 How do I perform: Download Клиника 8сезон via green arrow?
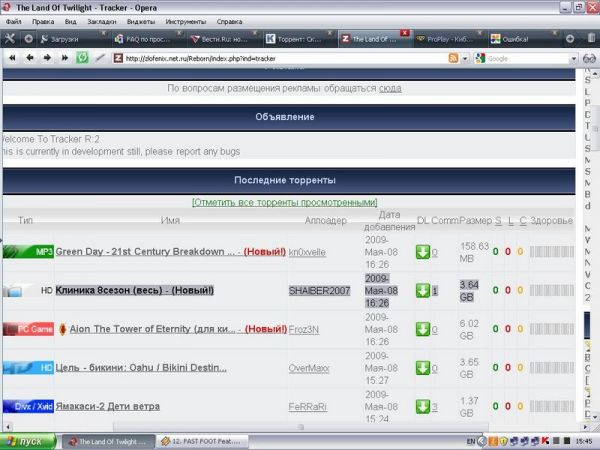point(423,291)
